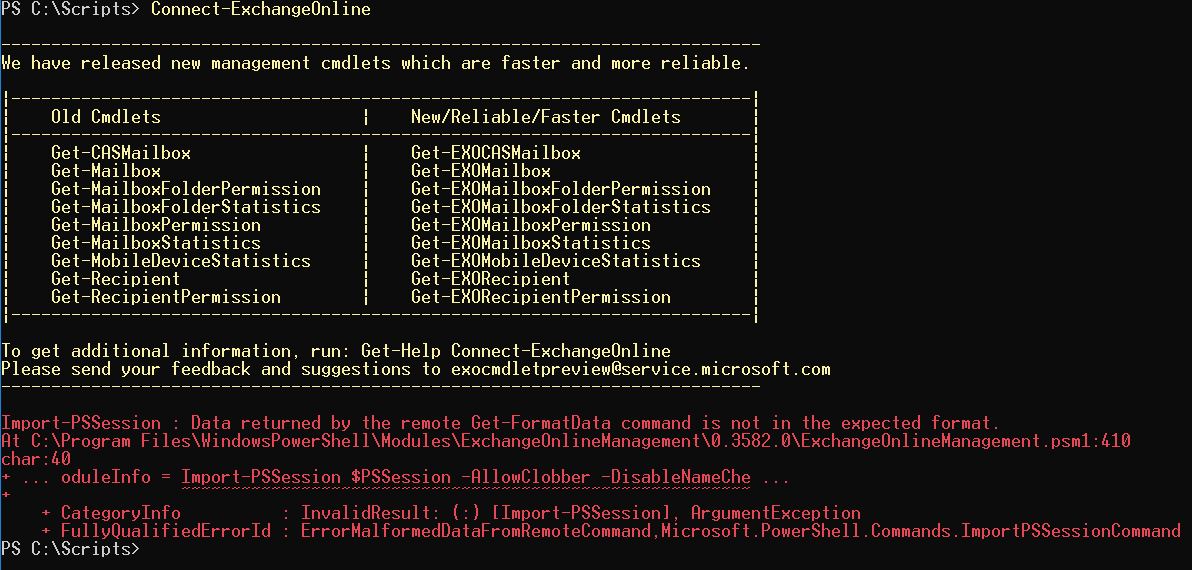Click the Old Cmdlets column header
The image size is (1192, 570).
[x=106, y=117]
